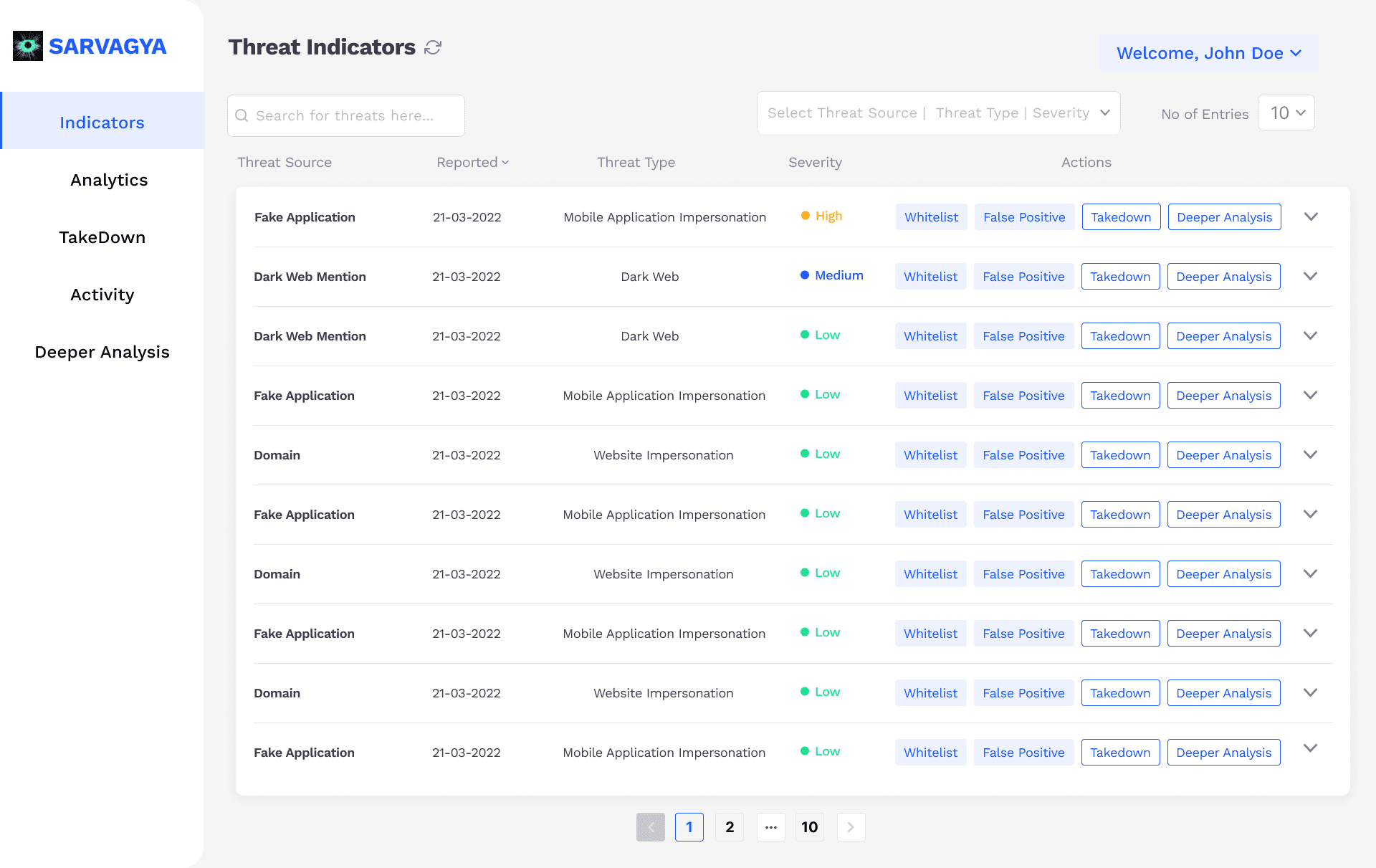Open the TakeDown section

tap(102, 237)
